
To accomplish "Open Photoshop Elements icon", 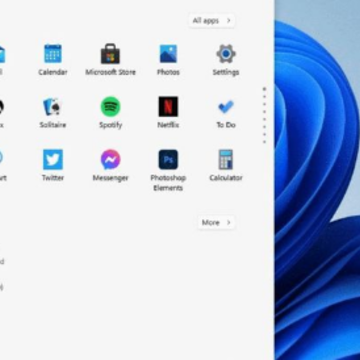I will tap(168, 159).
